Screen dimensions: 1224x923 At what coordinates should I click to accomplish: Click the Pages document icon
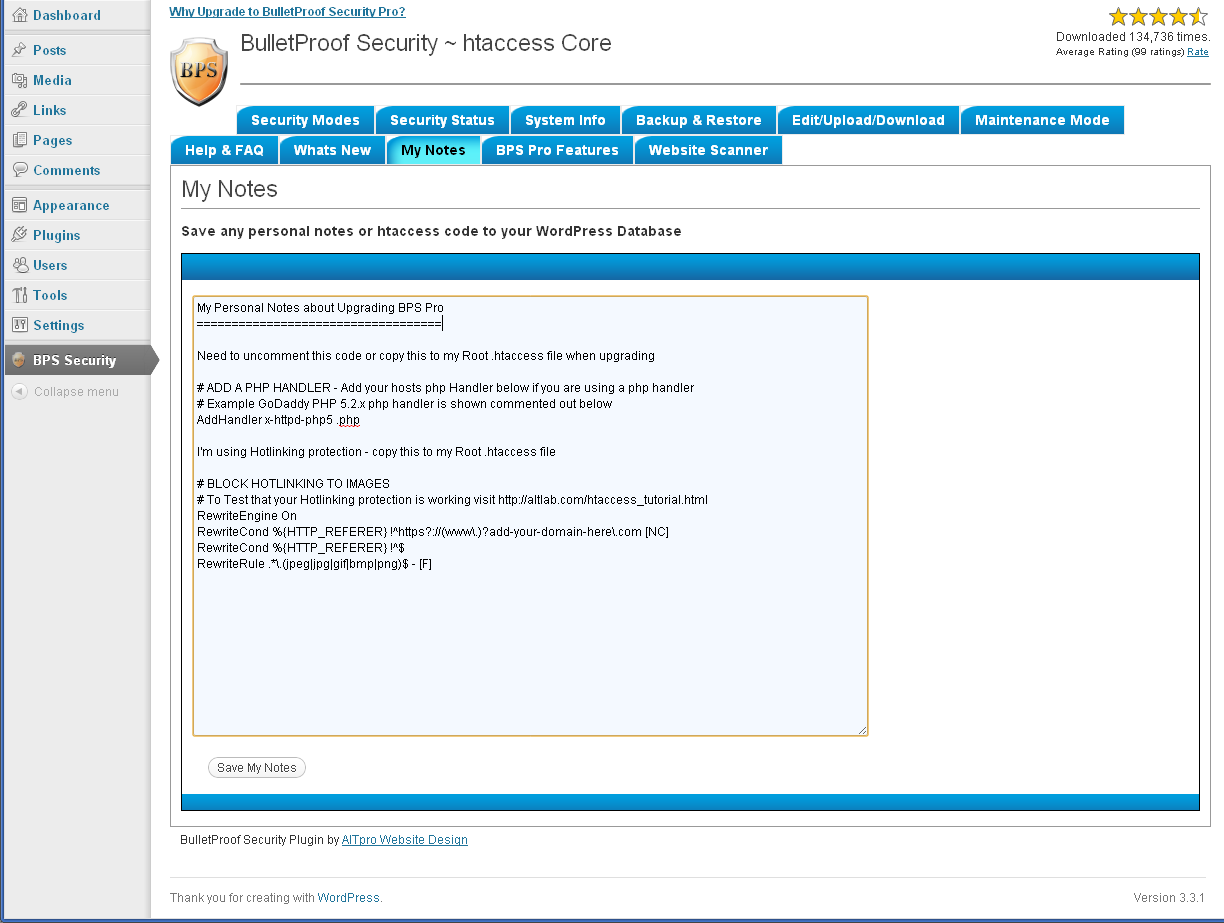[x=19, y=140]
